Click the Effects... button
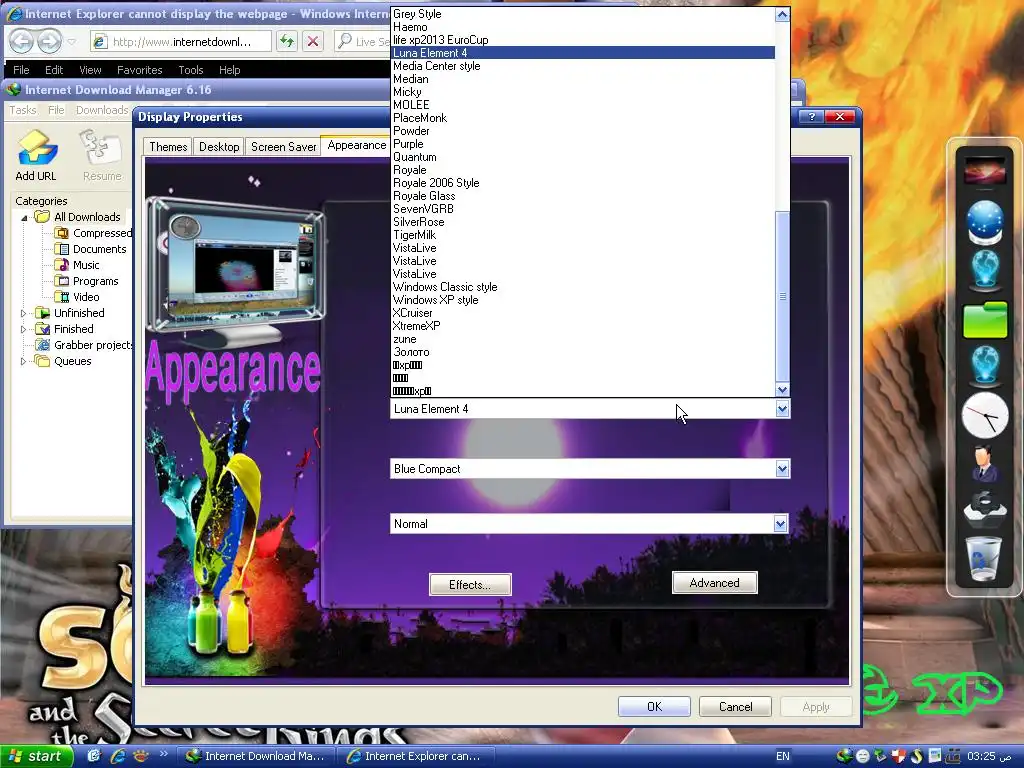Screen dimensions: 1024x768 coord(470,584)
